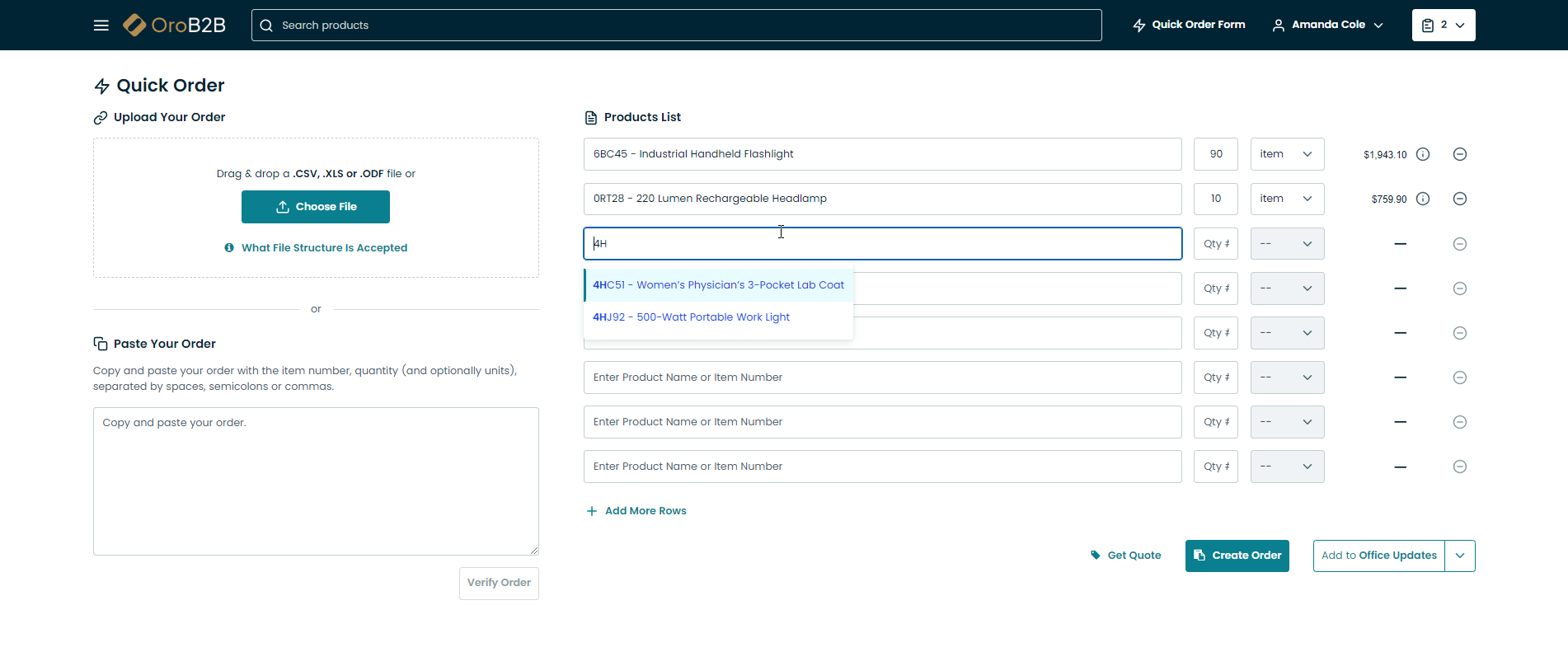The height and width of the screenshot is (652, 1568).
Task: Click the Get Quote link
Action: coord(1126,556)
